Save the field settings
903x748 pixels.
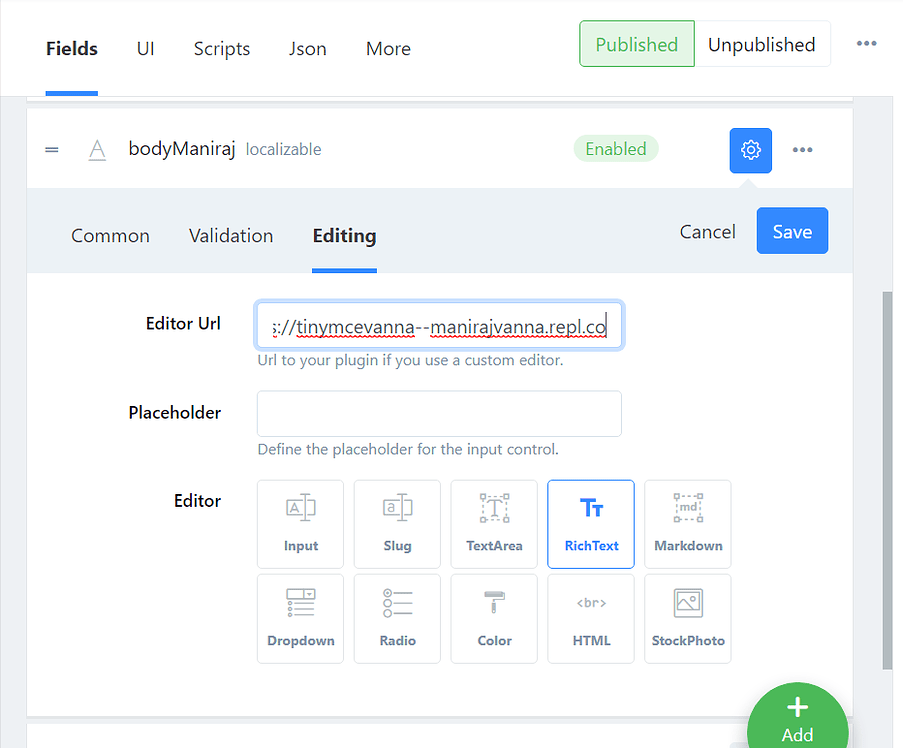792,231
